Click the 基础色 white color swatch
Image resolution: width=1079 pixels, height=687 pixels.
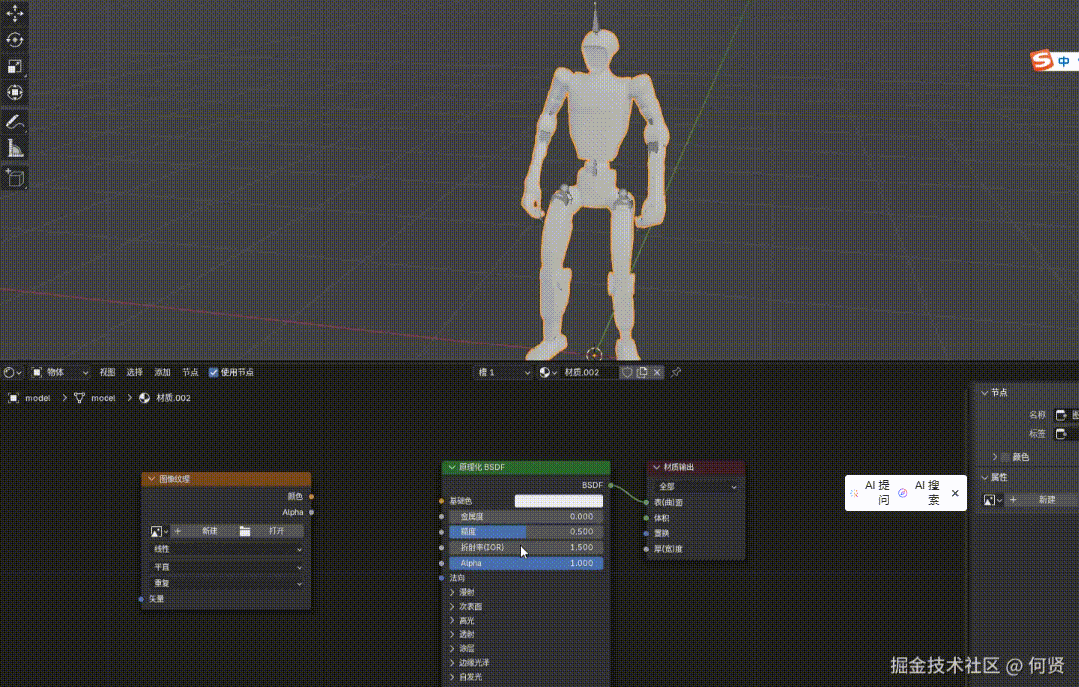(559, 501)
